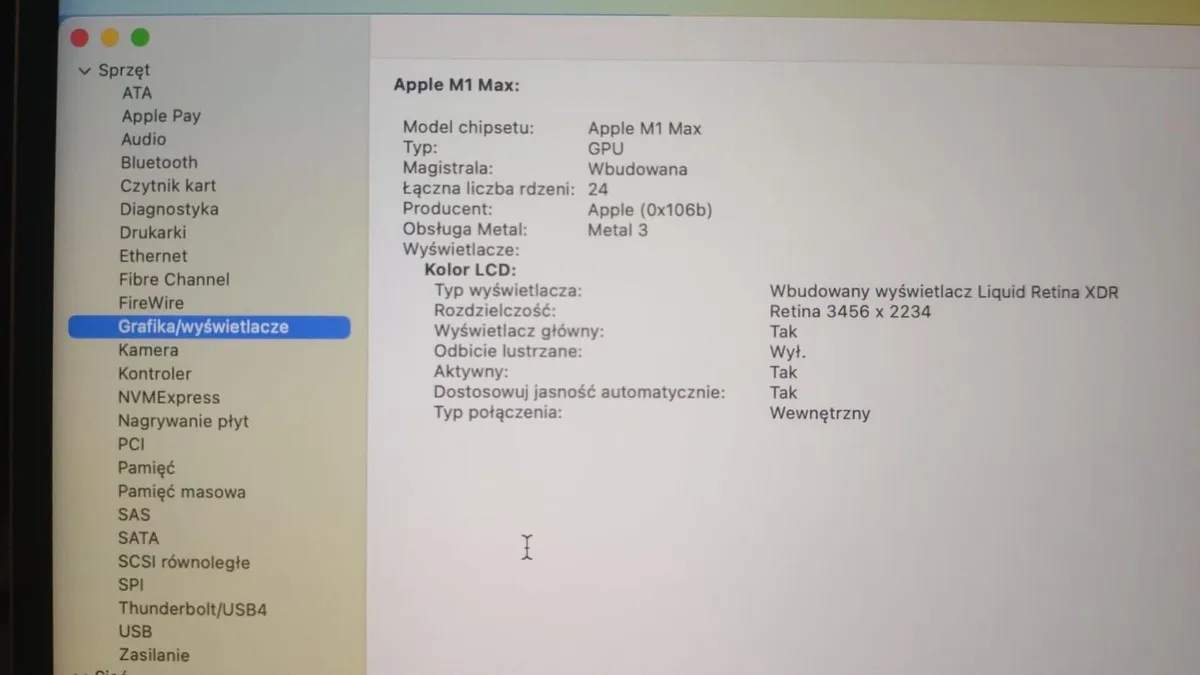This screenshot has height=675, width=1200.
Task: Select Czytnik kart entry
Action: (168, 186)
